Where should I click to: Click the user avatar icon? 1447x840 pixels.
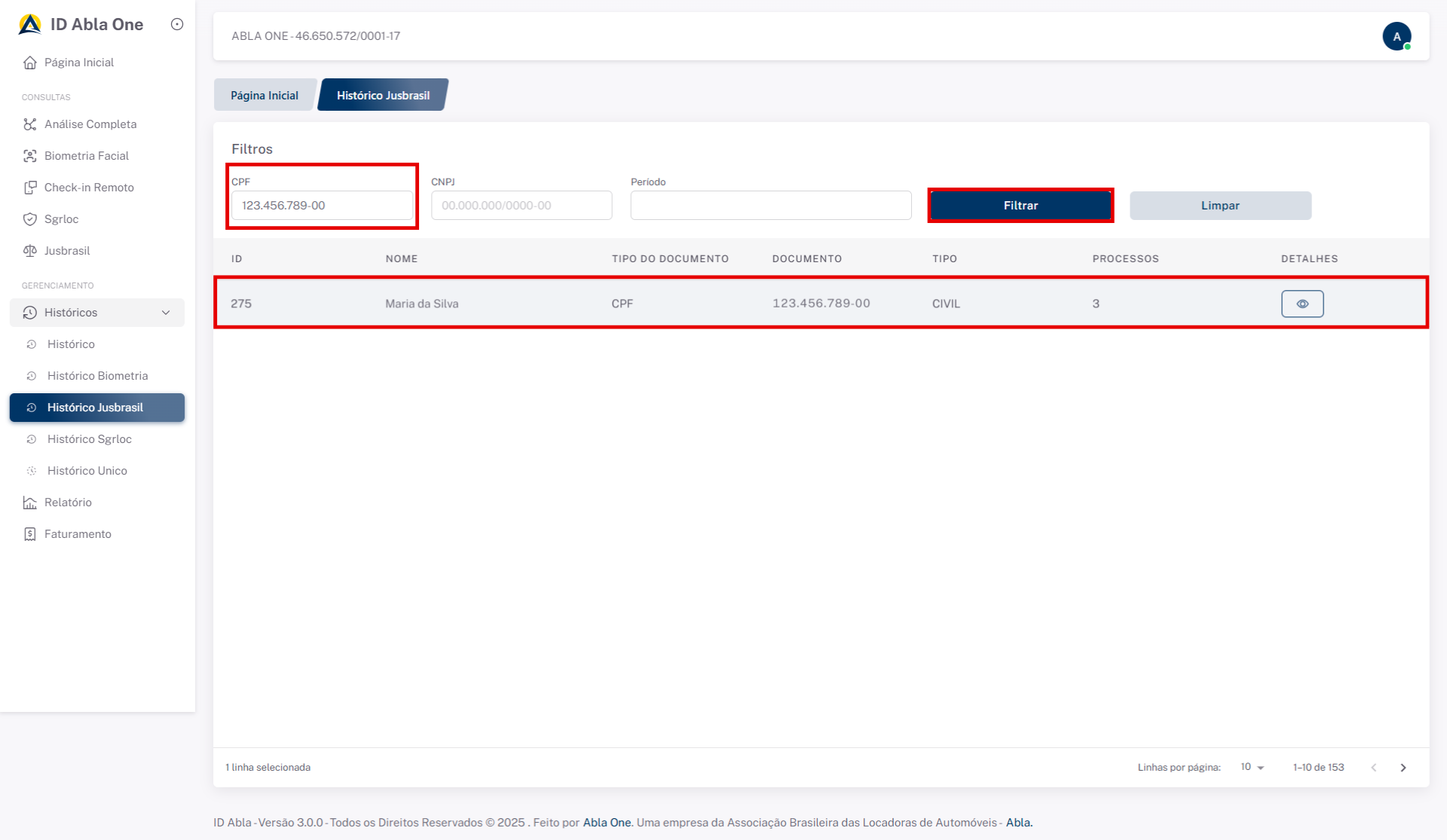click(1396, 36)
